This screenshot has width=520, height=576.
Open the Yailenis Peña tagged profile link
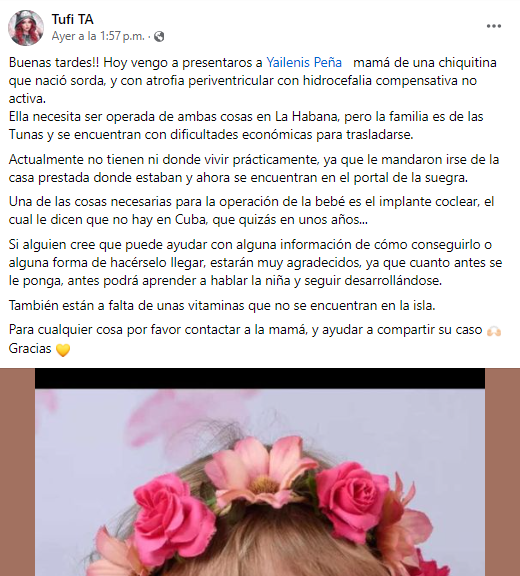click(304, 62)
